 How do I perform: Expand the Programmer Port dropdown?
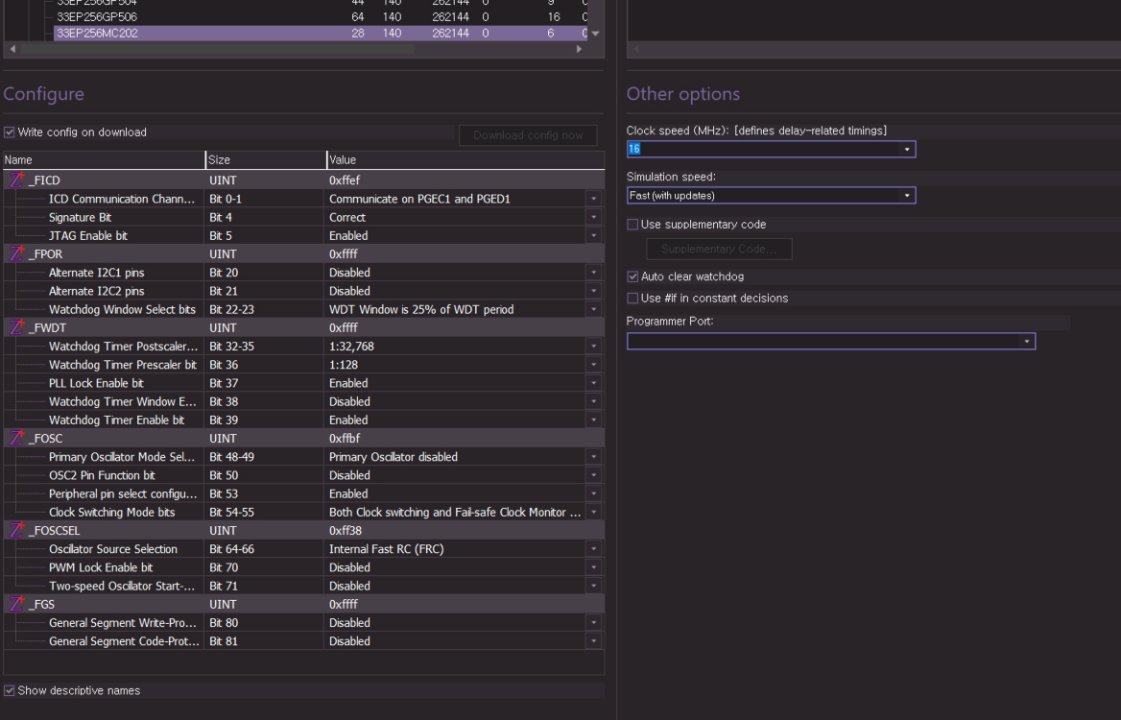pos(1026,342)
